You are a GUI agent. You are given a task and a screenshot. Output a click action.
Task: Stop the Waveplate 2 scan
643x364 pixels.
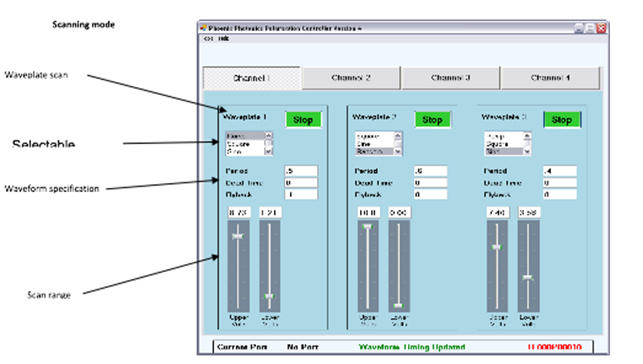coord(432,120)
